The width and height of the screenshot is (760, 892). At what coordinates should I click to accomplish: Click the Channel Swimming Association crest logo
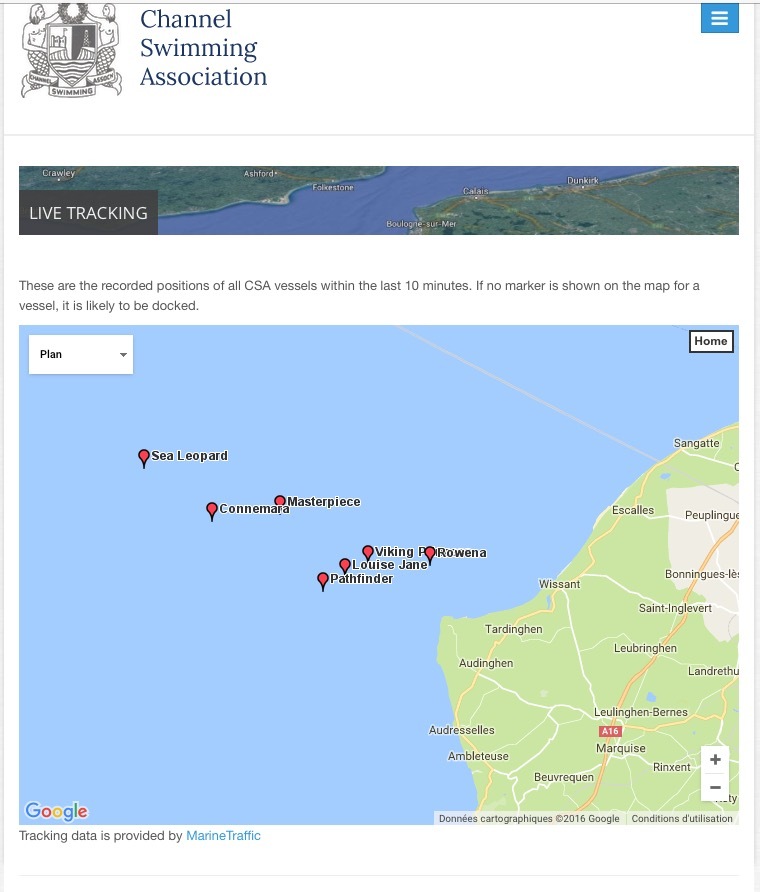(72, 50)
